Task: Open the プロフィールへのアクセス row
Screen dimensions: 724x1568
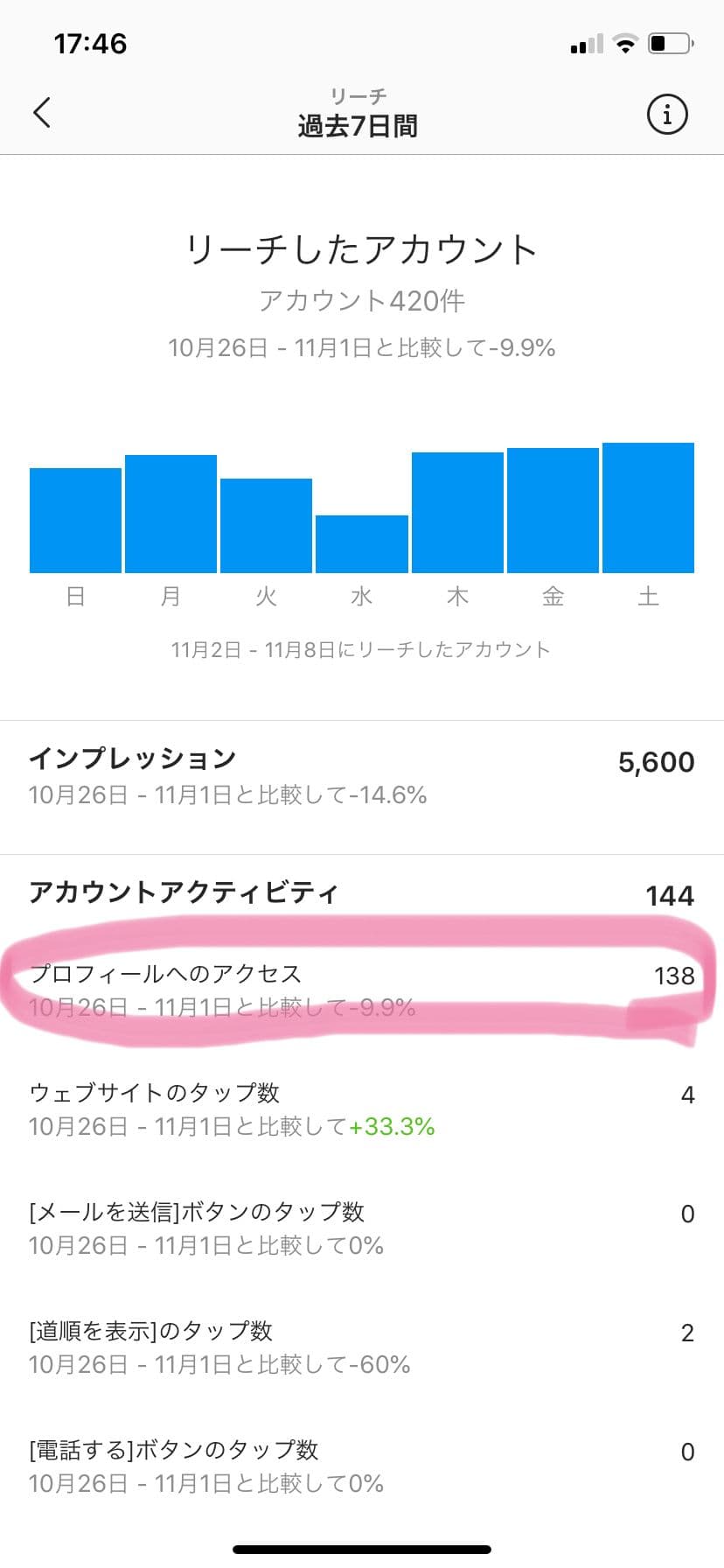Action: click(361, 990)
